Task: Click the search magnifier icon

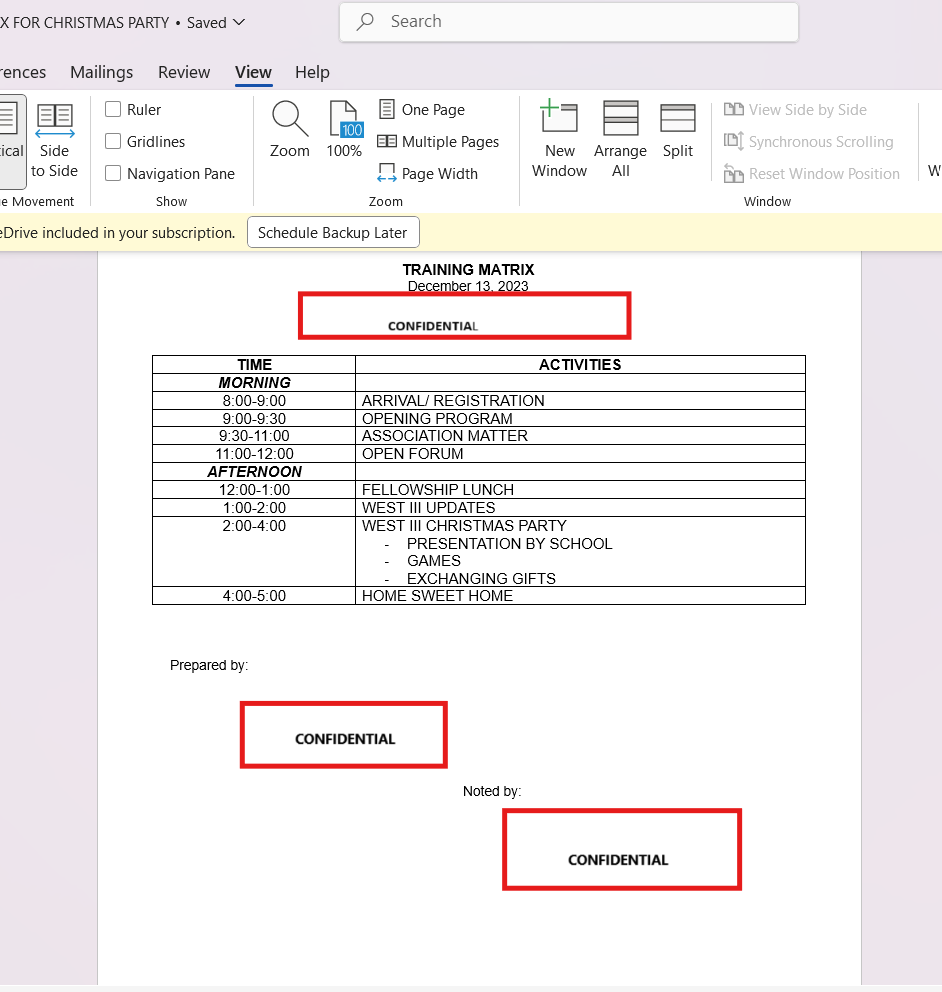Action: click(365, 22)
